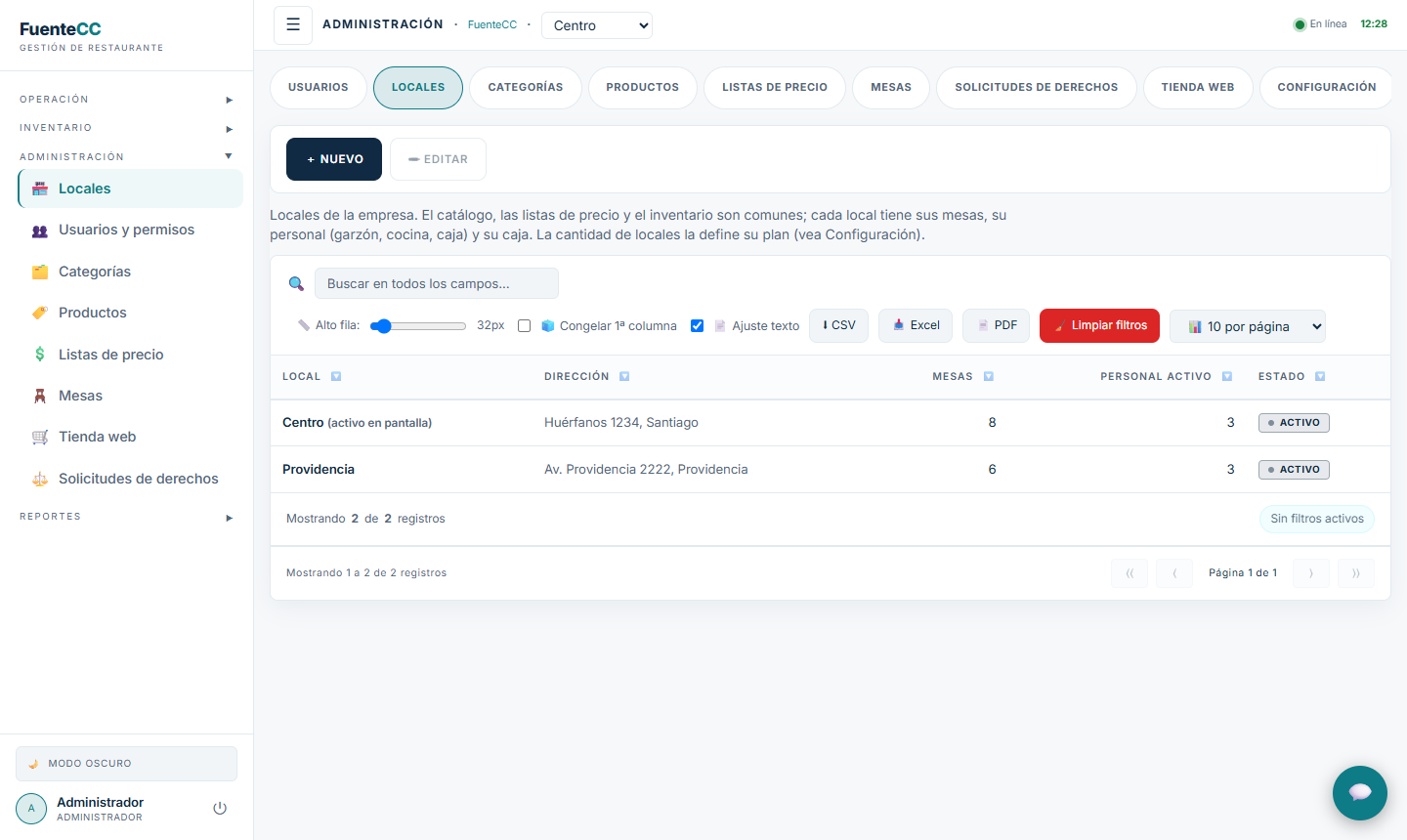This screenshot has height=840, width=1407.
Task: Click the search magnifier icon
Action: (x=296, y=283)
